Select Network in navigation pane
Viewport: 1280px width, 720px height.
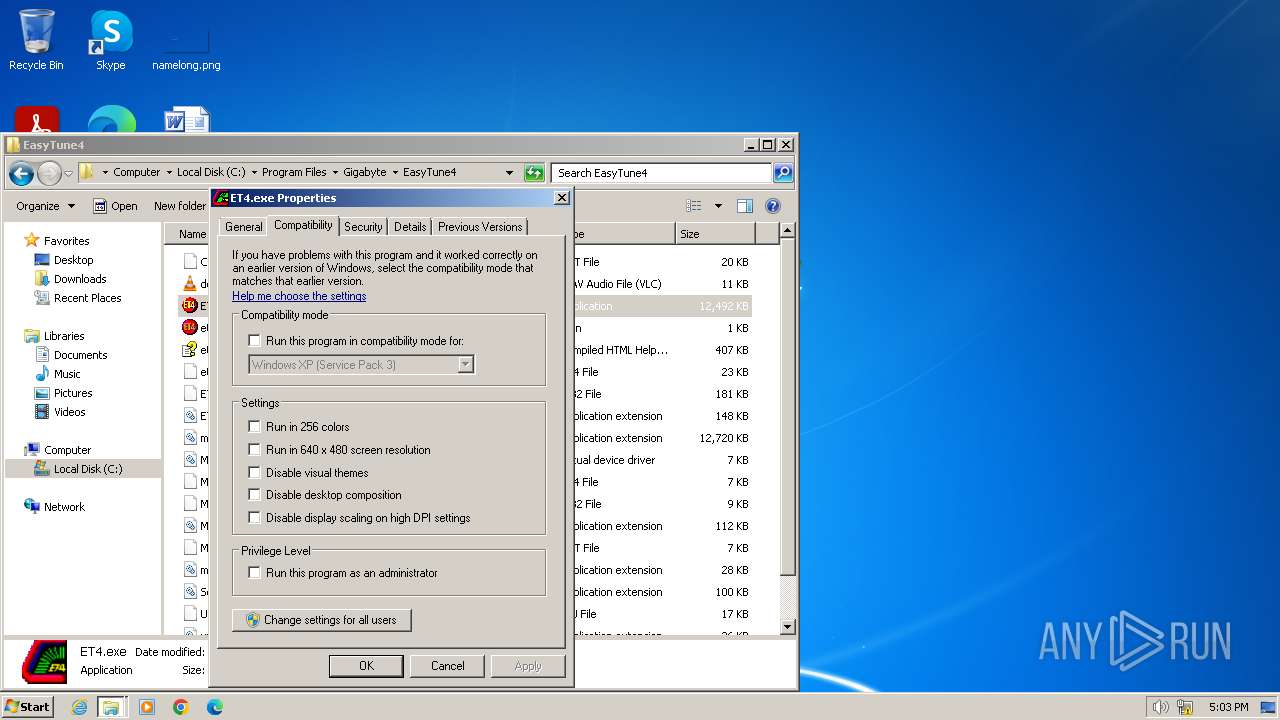click(64, 507)
